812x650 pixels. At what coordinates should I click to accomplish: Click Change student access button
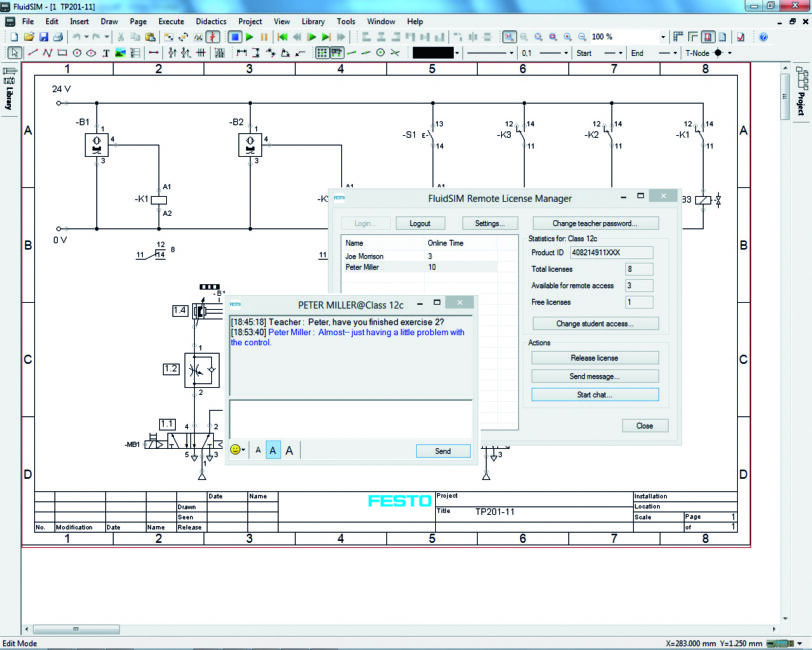tap(596, 324)
